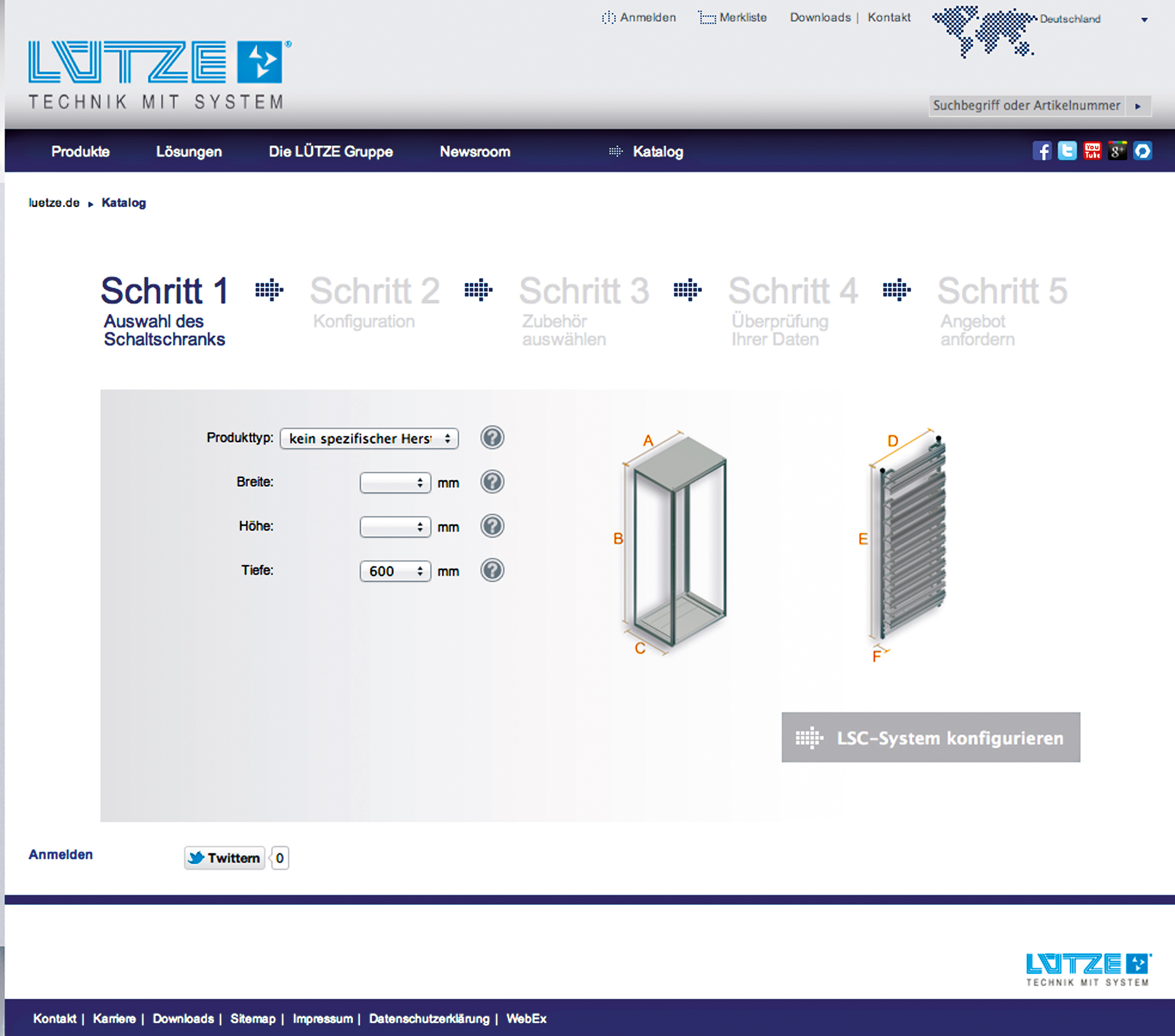Click the world map country icon
The height and width of the screenshot is (1036, 1175).
click(984, 32)
